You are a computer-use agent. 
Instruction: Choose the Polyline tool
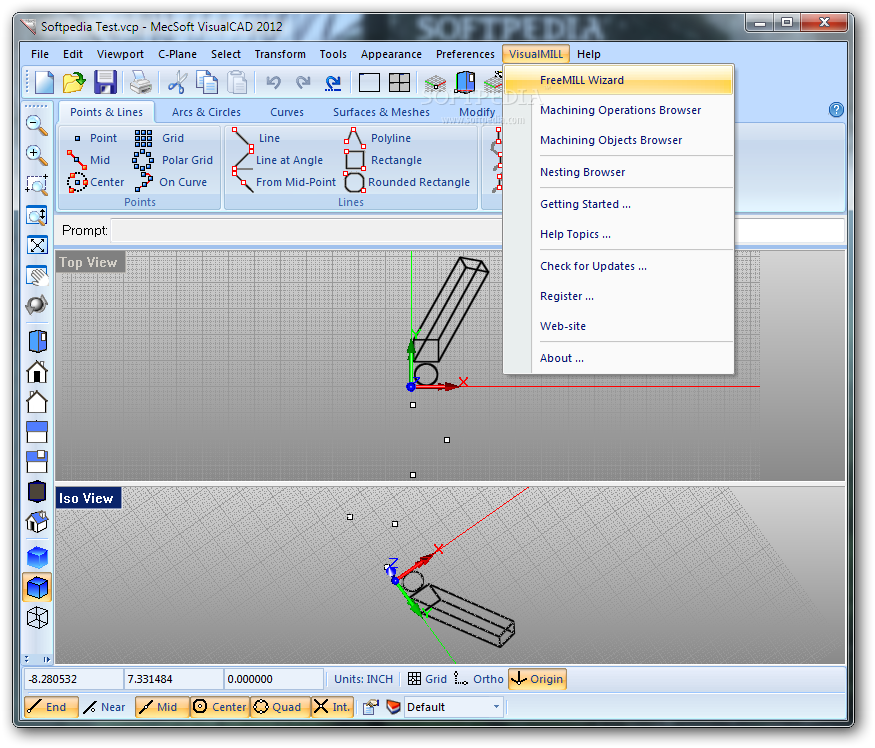[x=377, y=138]
